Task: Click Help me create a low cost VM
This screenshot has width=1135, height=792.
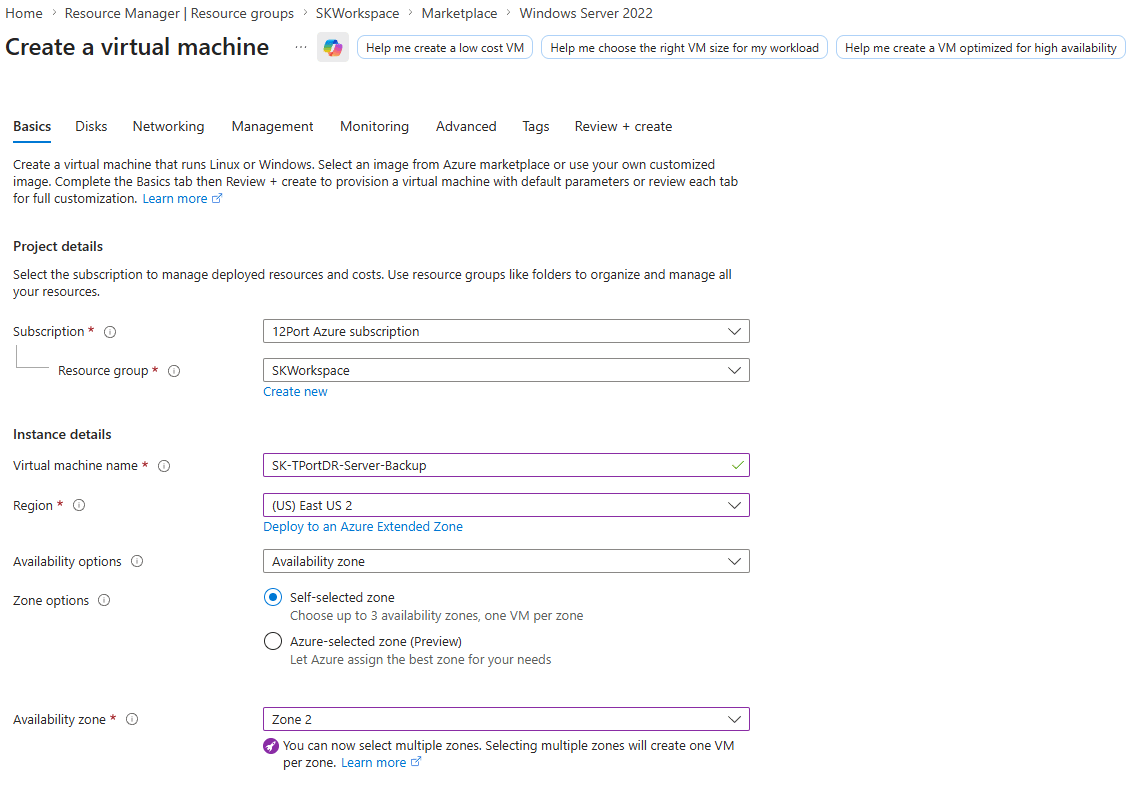Action: [x=445, y=48]
